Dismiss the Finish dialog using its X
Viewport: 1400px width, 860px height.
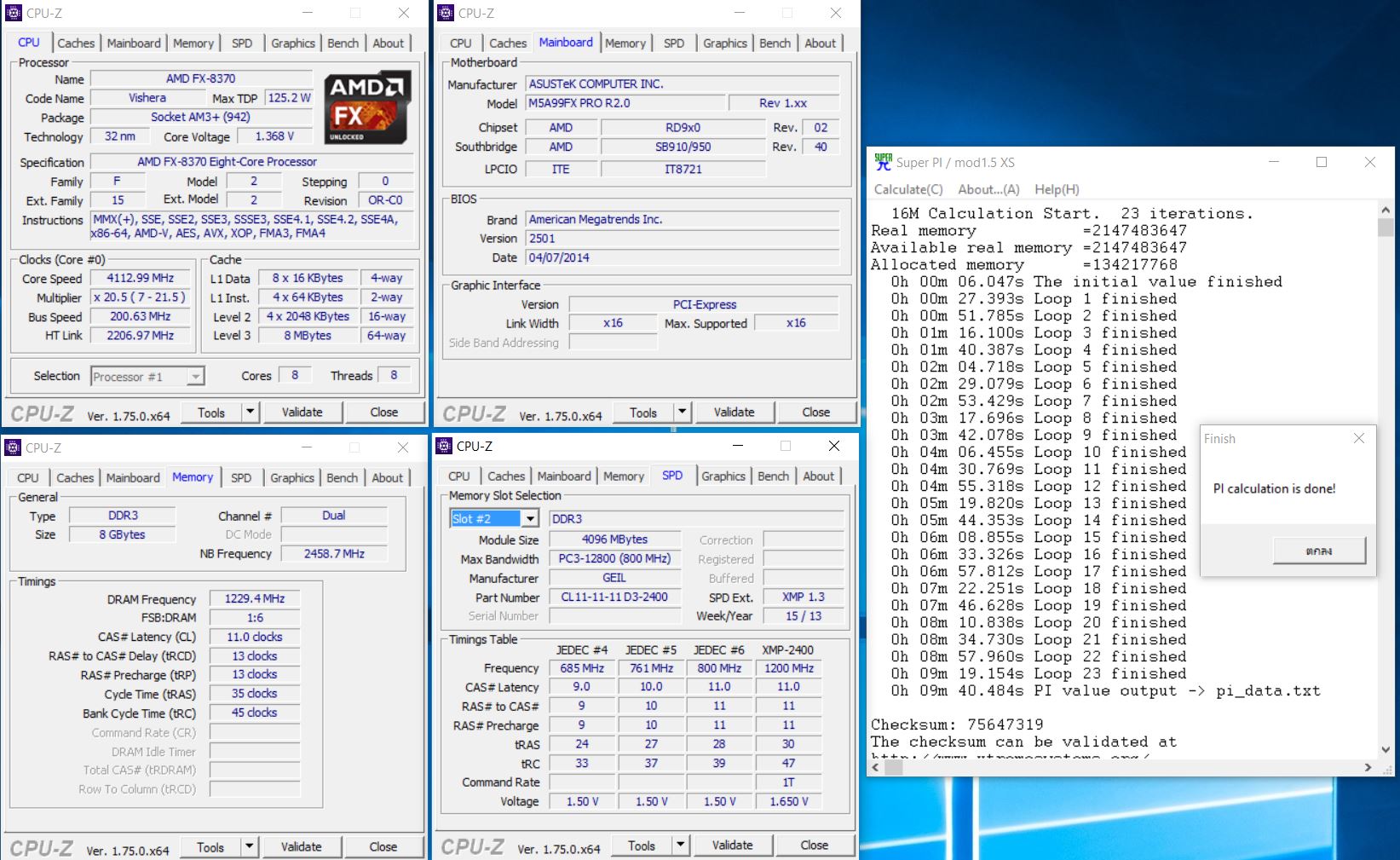click(x=1358, y=438)
